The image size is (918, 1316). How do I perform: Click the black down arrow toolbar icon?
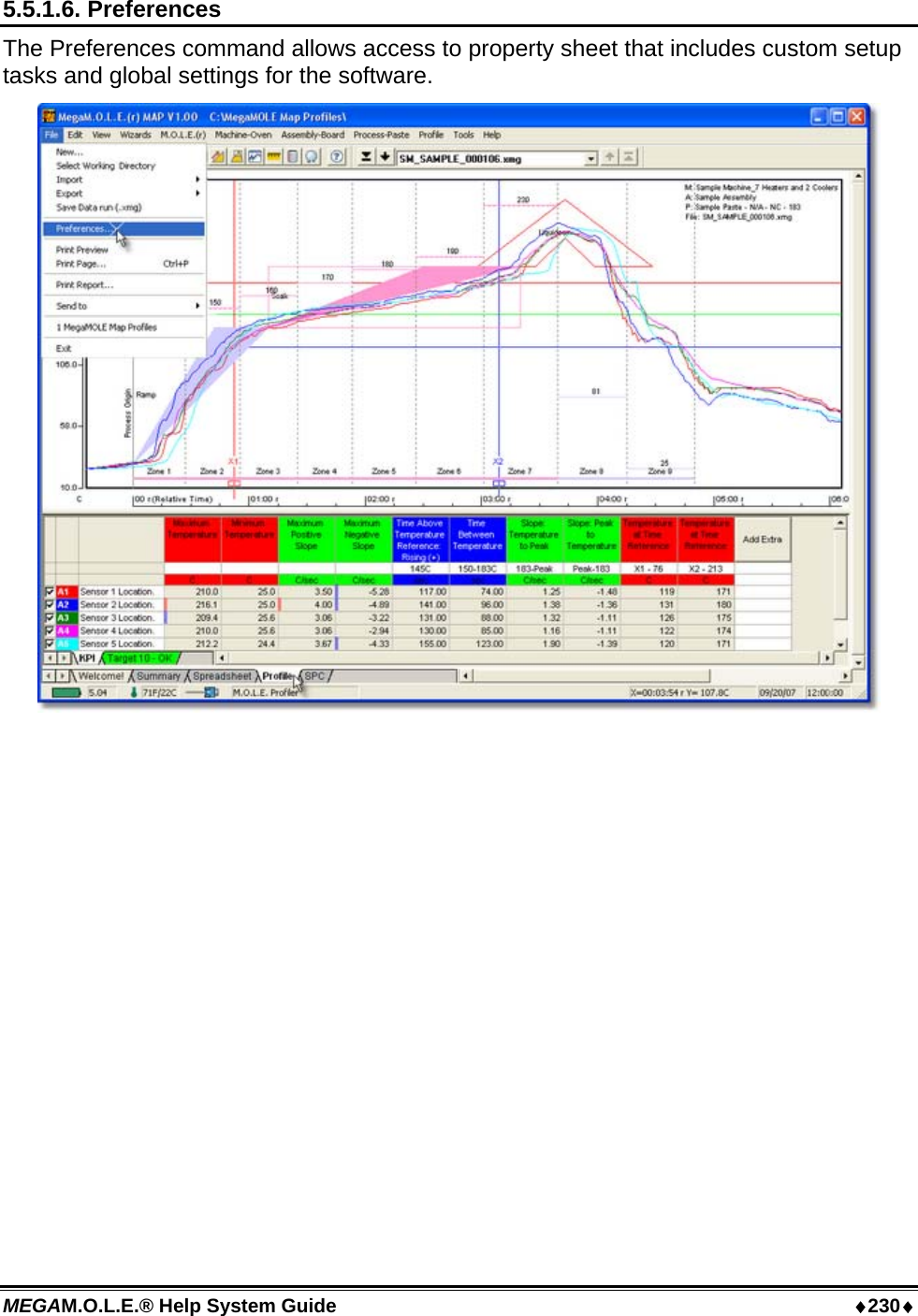coord(384,157)
